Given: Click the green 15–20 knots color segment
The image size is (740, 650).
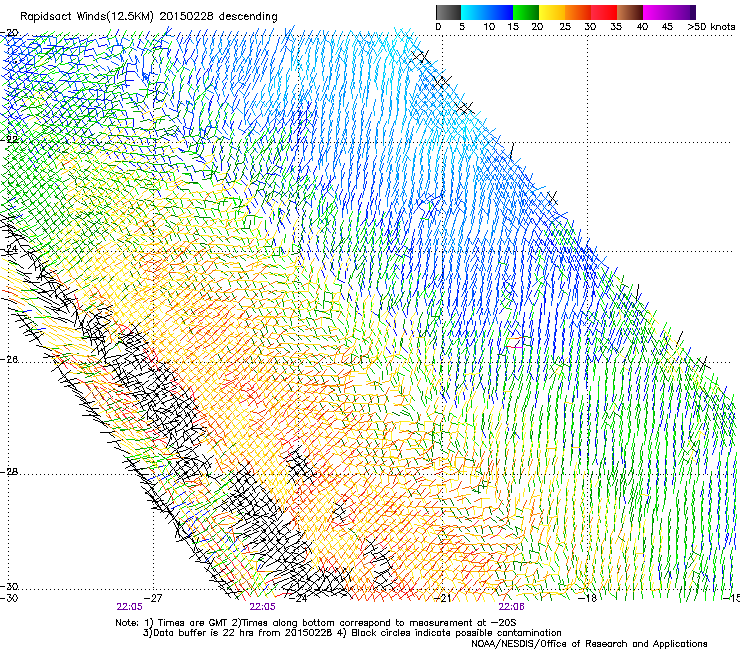Looking at the screenshot, I should pos(526,12).
